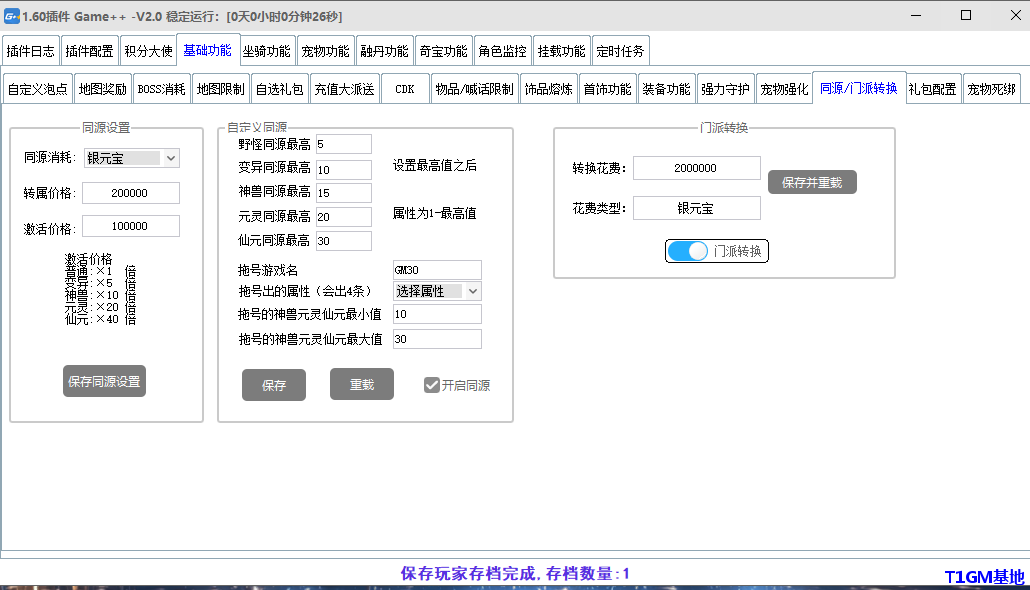Open the BOSS消耗 sub-tab
This screenshot has height=590, width=1030.
point(162,89)
